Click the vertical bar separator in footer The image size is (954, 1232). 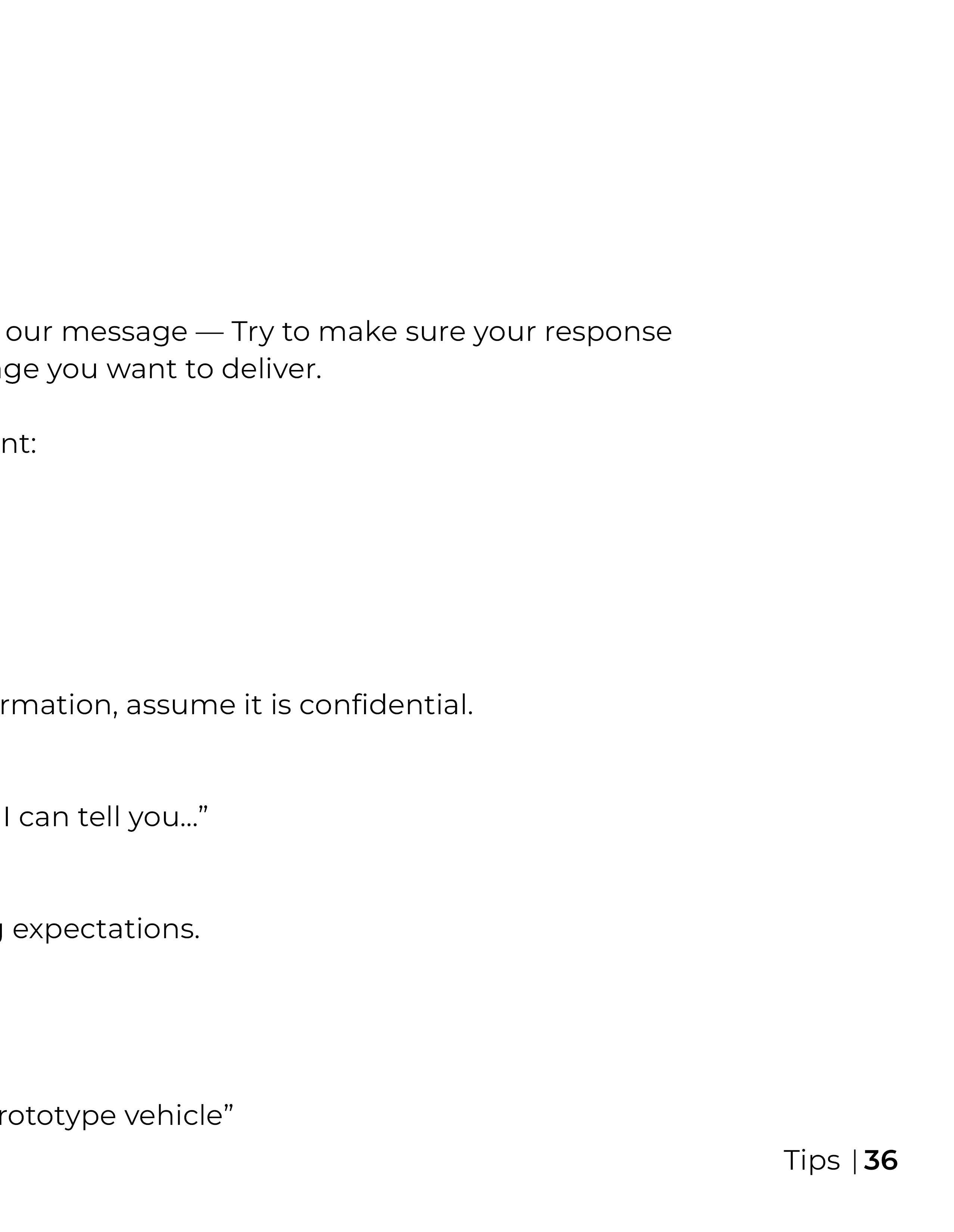854,1161
